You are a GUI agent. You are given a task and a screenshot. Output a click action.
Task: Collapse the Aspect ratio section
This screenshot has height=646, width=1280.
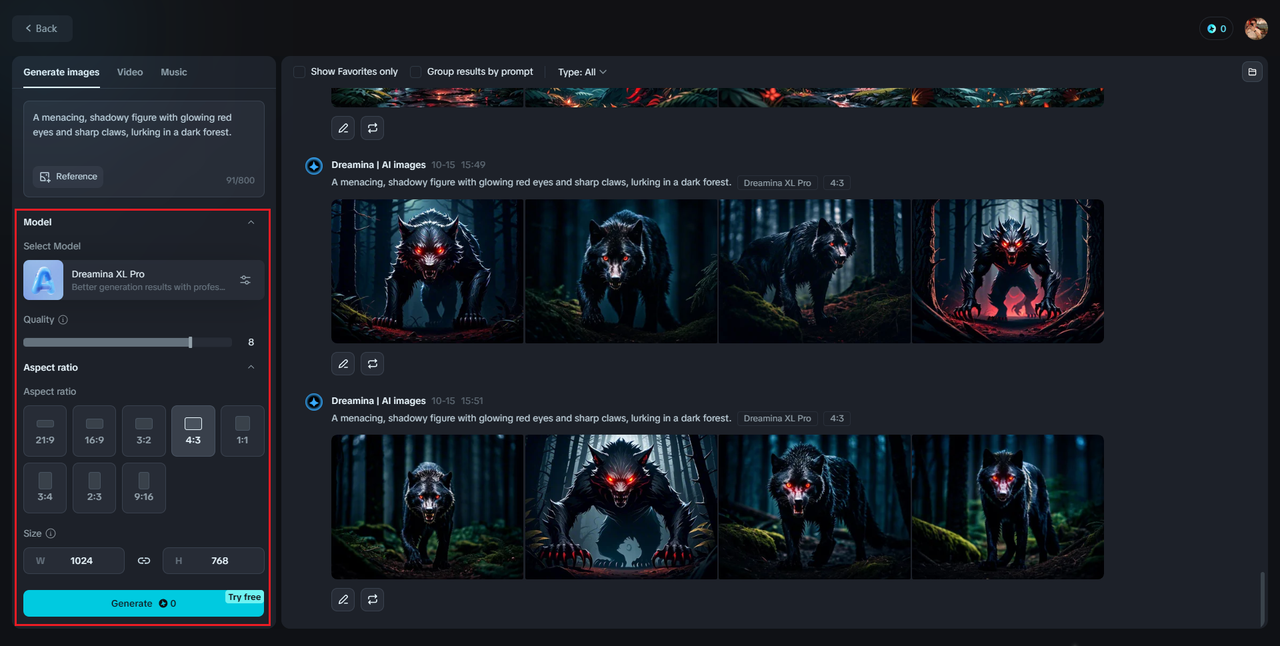pyautogui.click(x=251, y=367)
